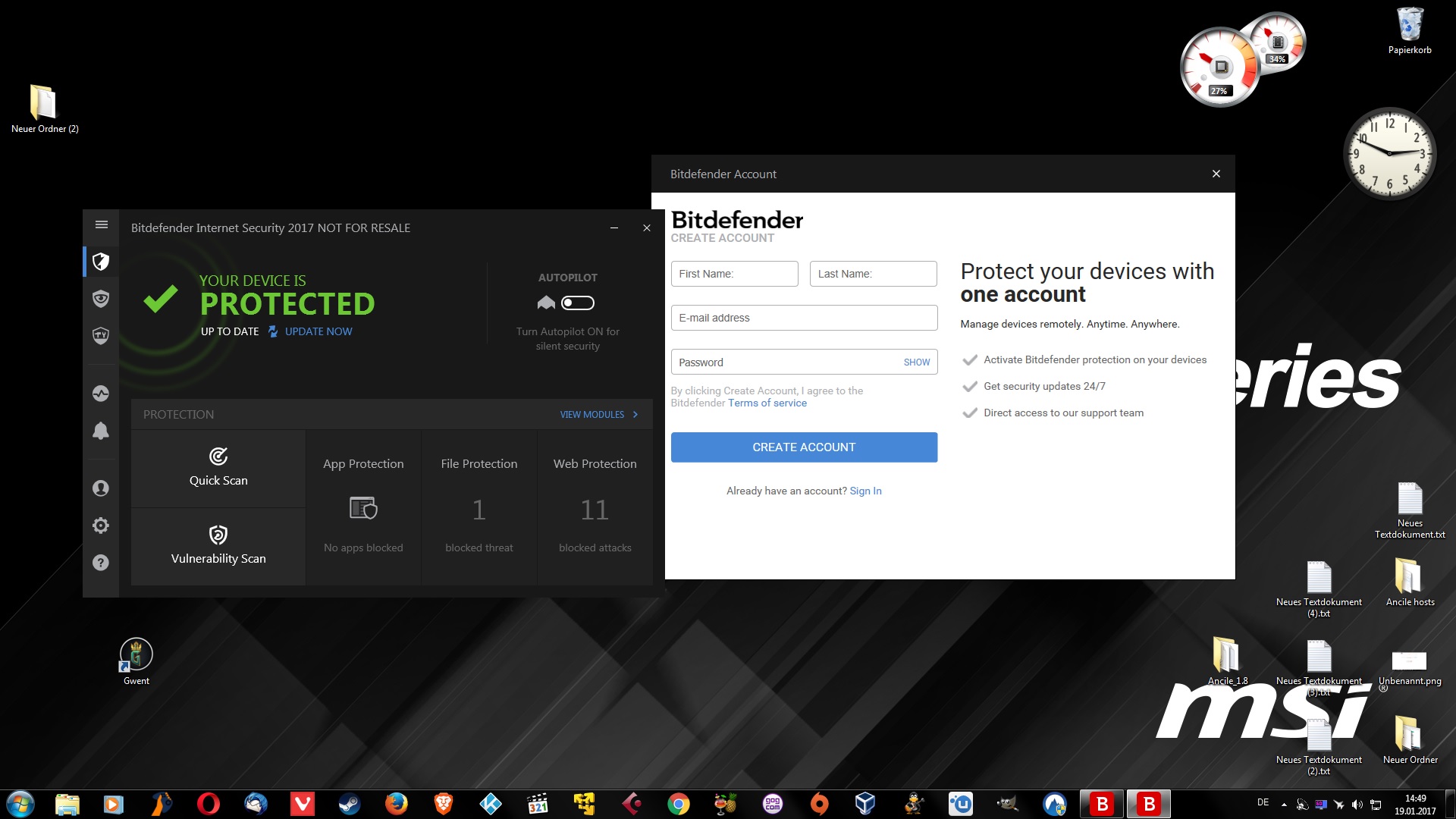This screenshot has width=1456, height=819.
Task: Open Bitdefender Settings gear icon
Action: tap(101, 526)
